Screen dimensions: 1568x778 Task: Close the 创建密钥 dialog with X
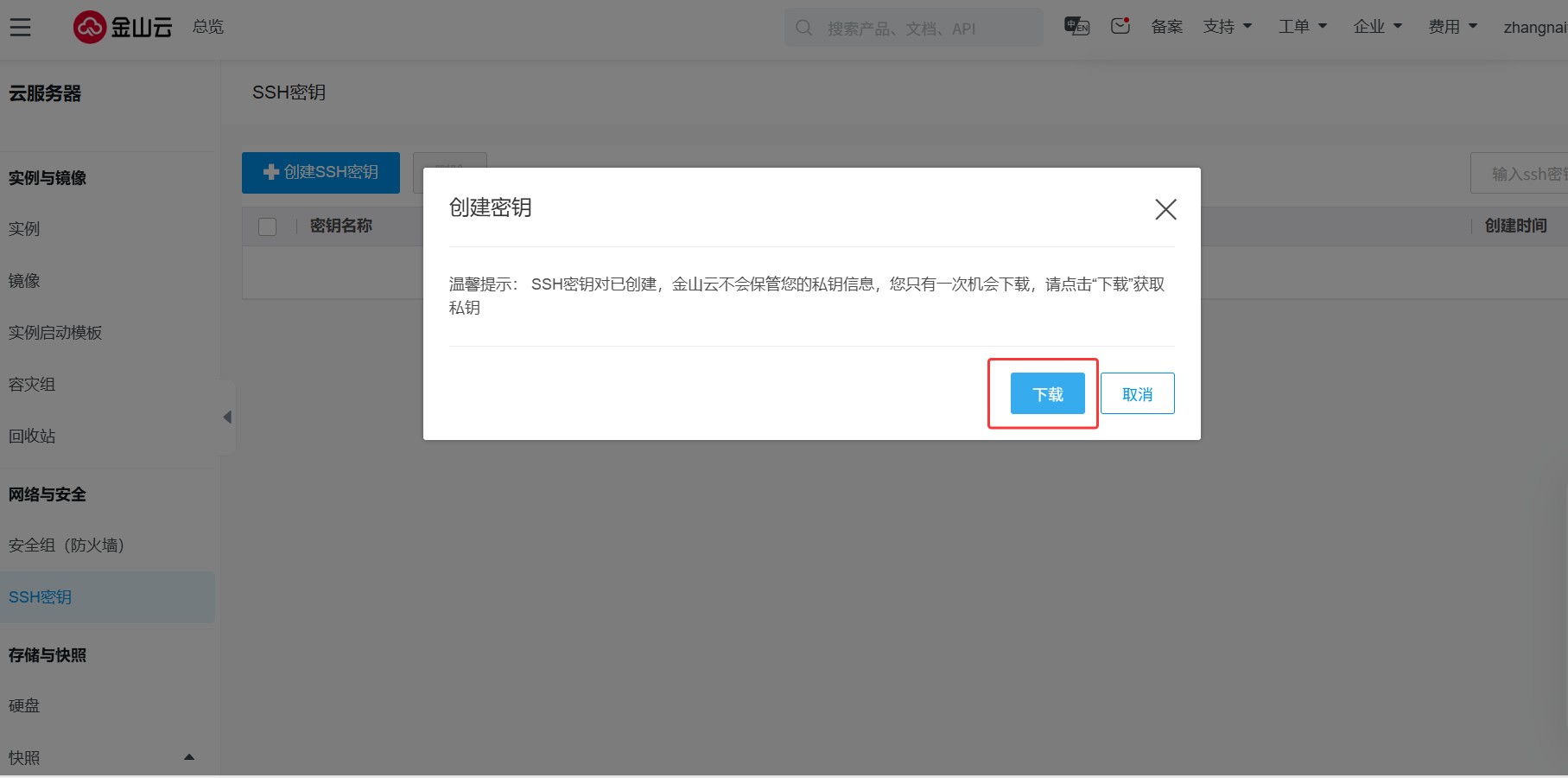[1165, 209]
